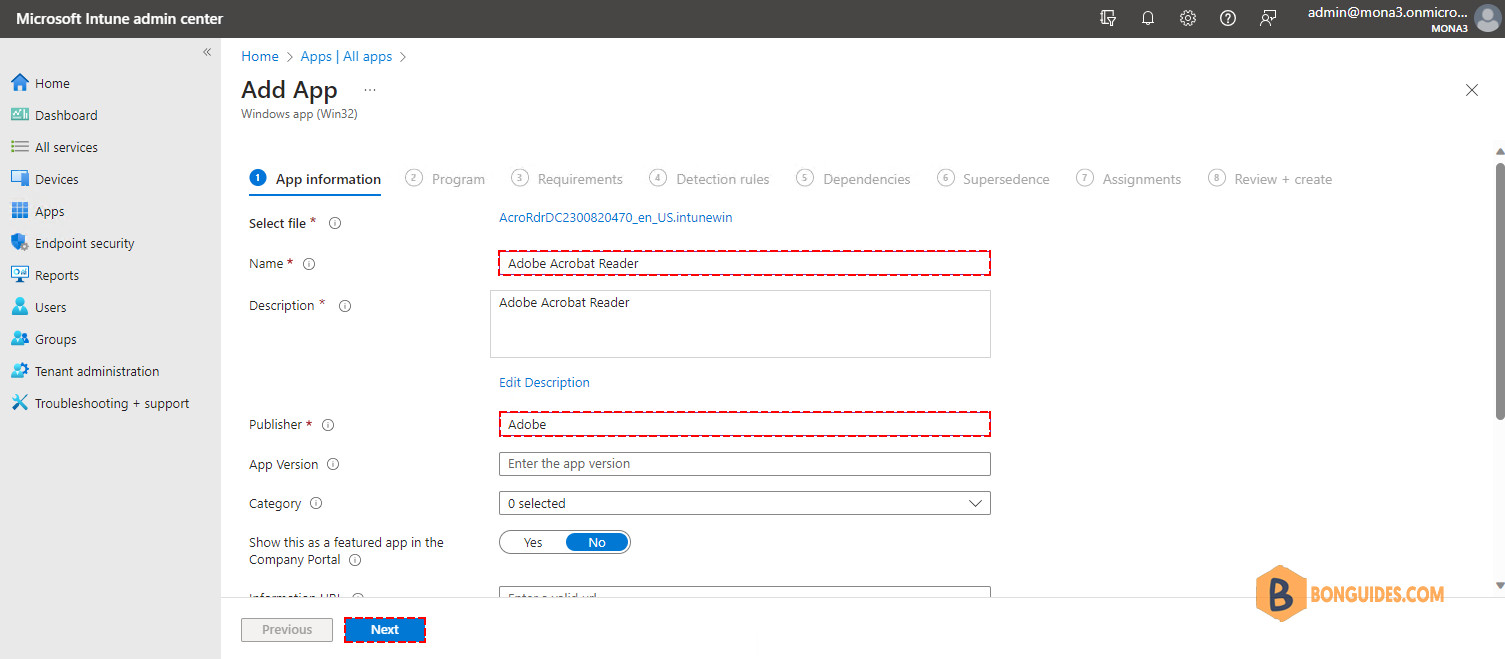The width and height of the screenshot is (1505, 659).
Task: Click scrollbar up arrow
Action: [1499, 151]
